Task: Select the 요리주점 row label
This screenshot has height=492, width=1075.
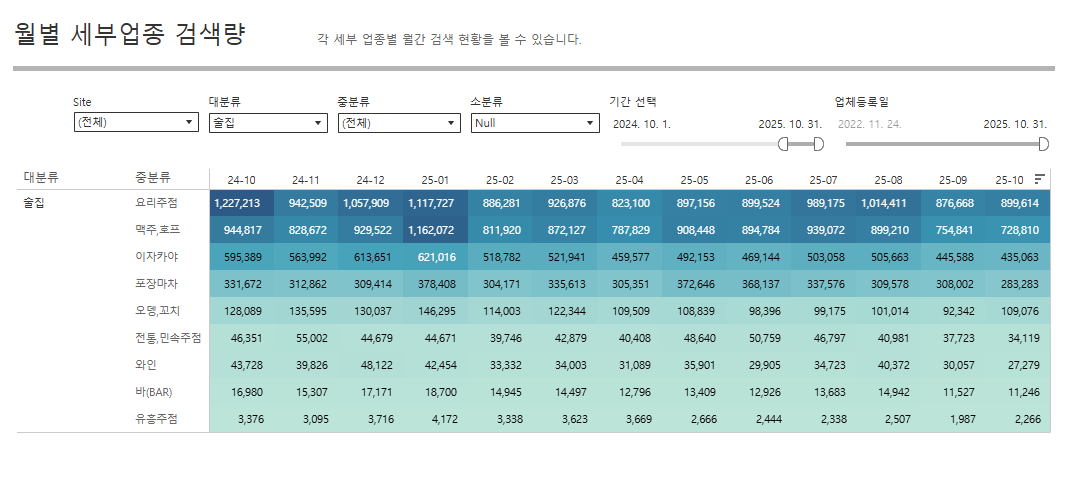Action: (x=157, y=203)
